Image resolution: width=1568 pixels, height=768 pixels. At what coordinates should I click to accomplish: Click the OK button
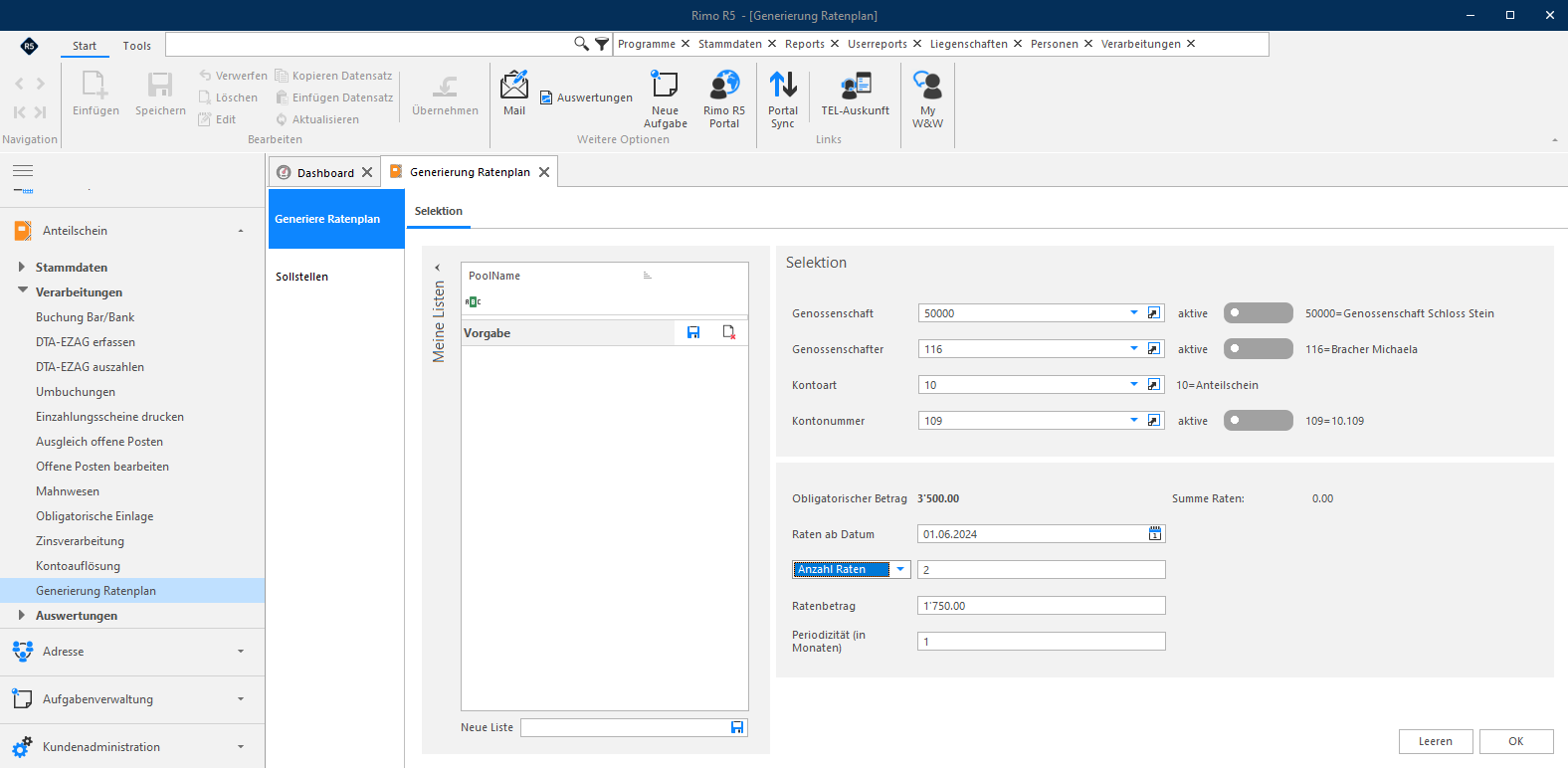1515,741
